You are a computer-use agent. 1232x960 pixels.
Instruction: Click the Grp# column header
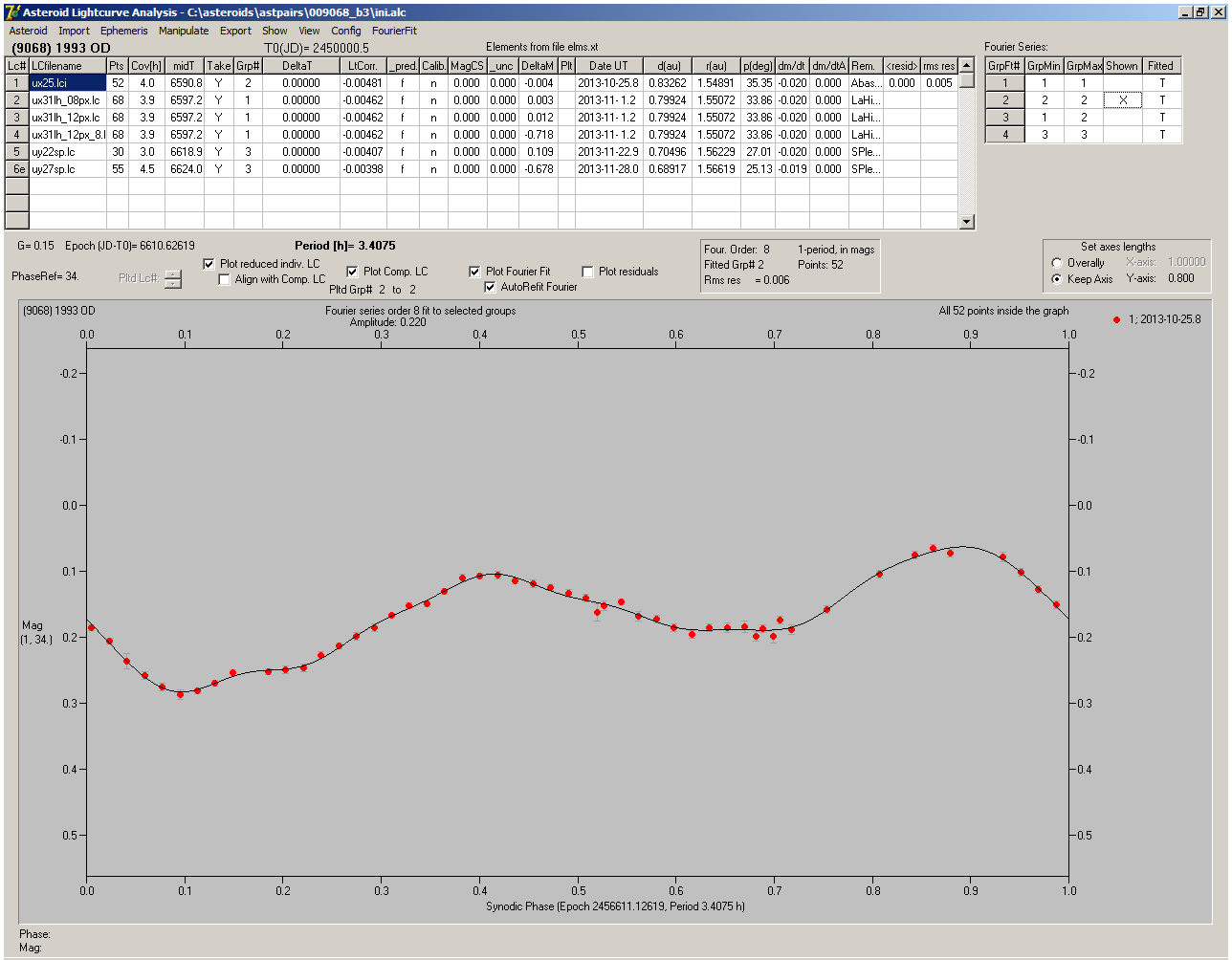point(248,66)
